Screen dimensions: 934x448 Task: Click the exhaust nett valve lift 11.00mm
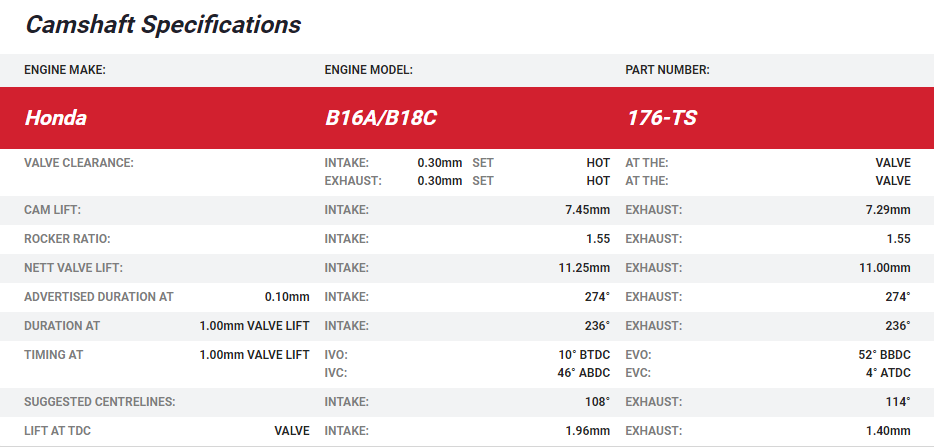[x=884, y=268]
